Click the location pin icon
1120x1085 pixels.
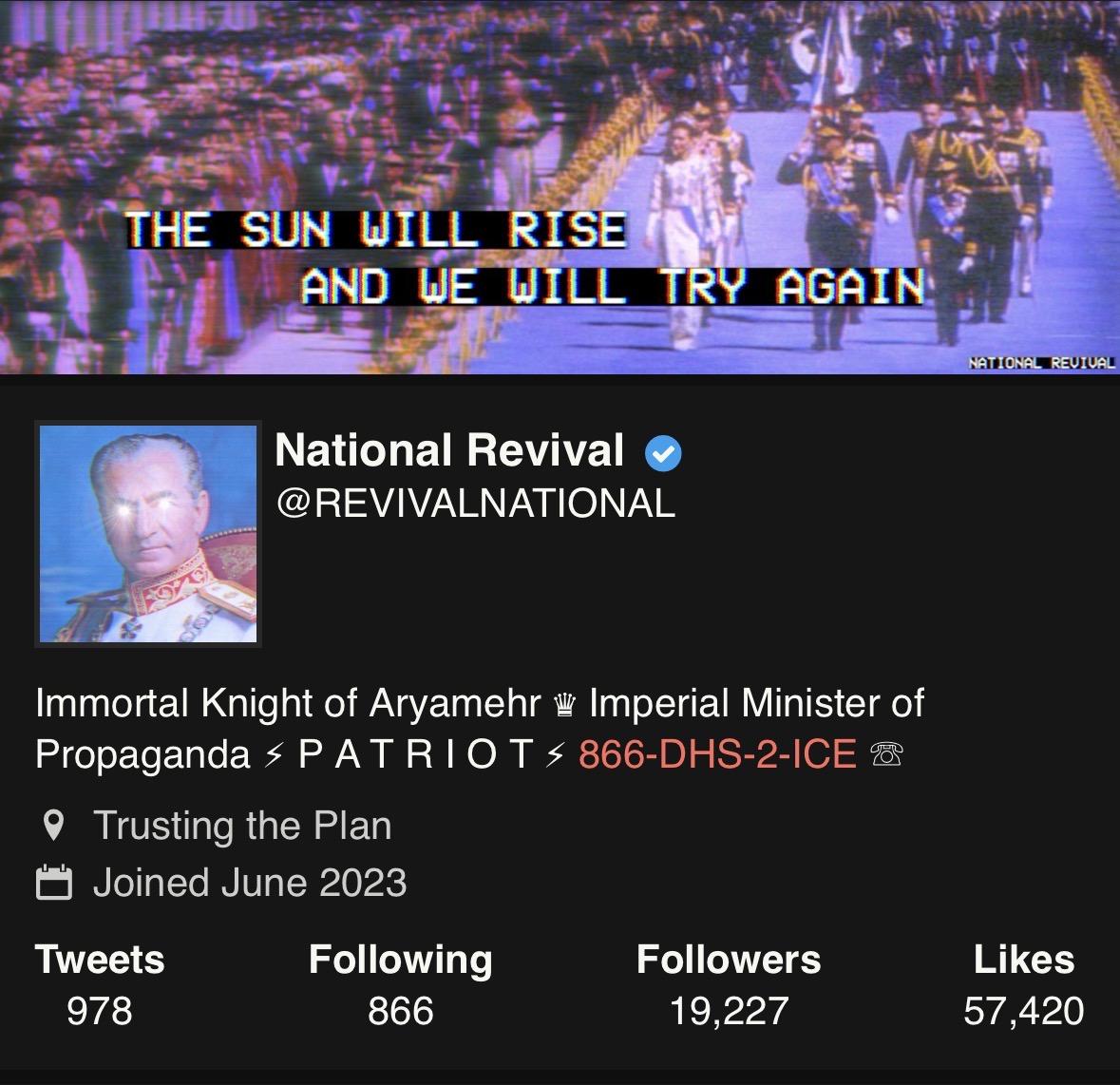click(53, 825)
